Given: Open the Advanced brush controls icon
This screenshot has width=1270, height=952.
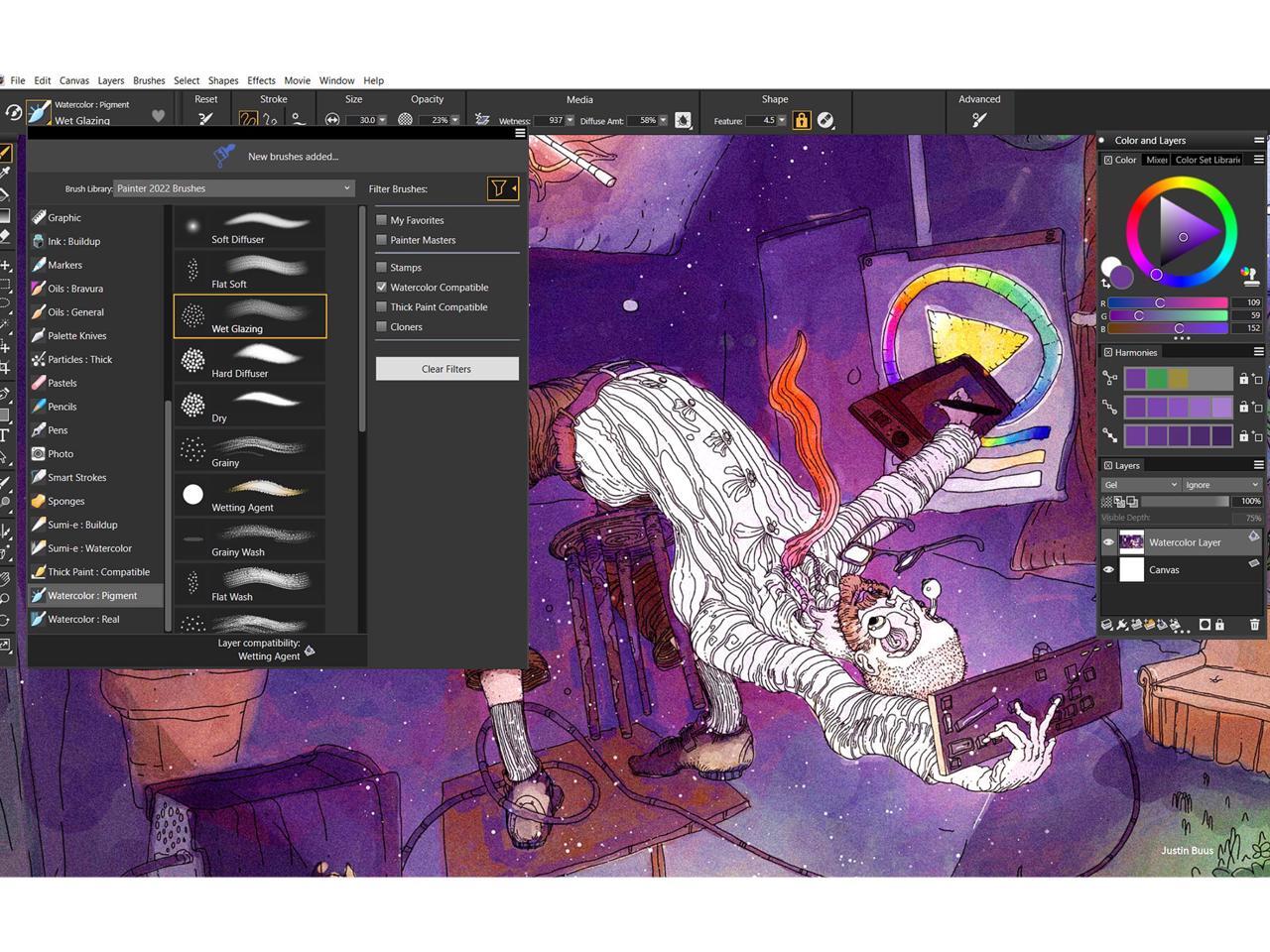Looking at the screenshot, I should [978, 120].
